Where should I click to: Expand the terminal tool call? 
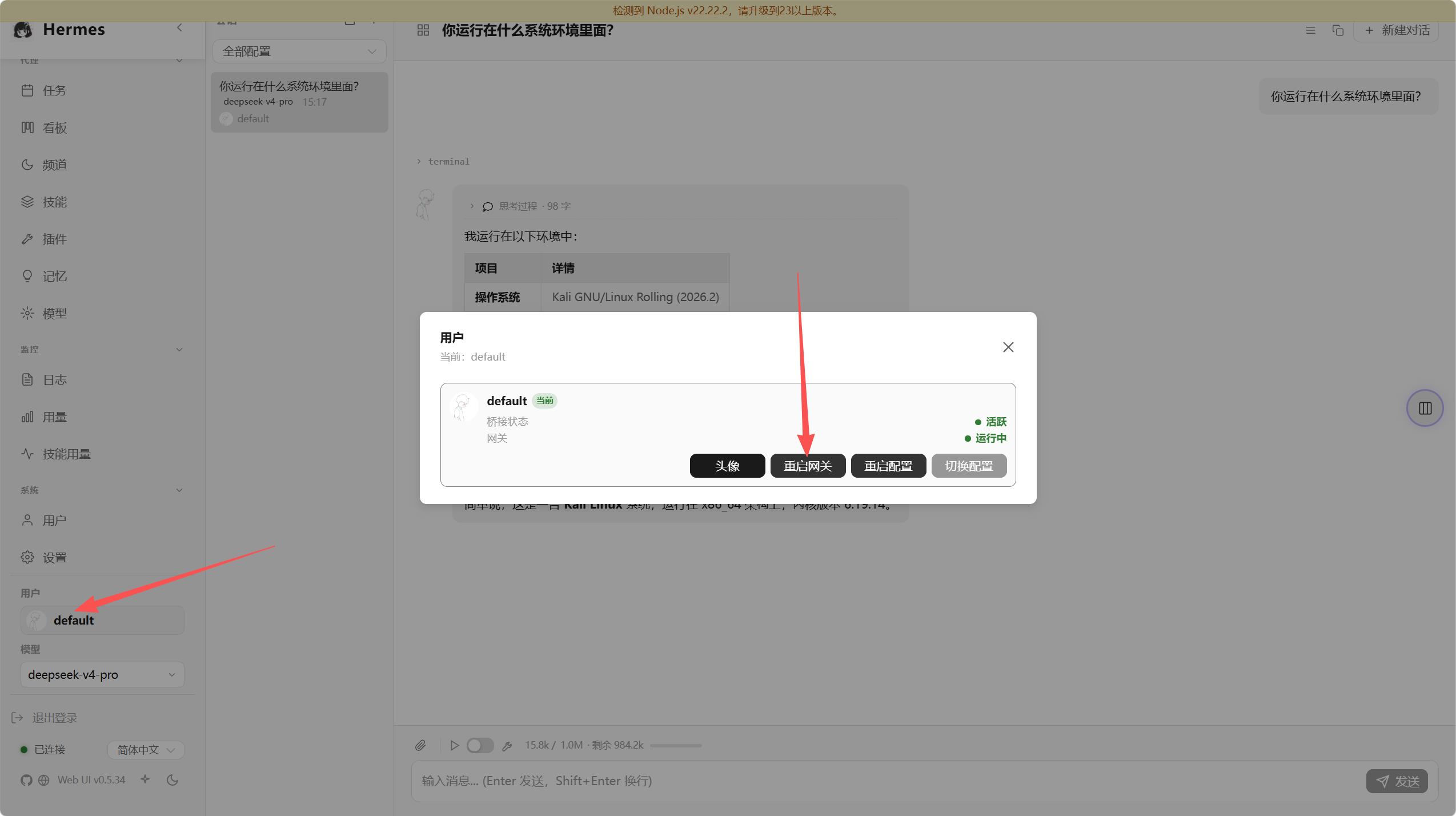[x=443, y=162]
